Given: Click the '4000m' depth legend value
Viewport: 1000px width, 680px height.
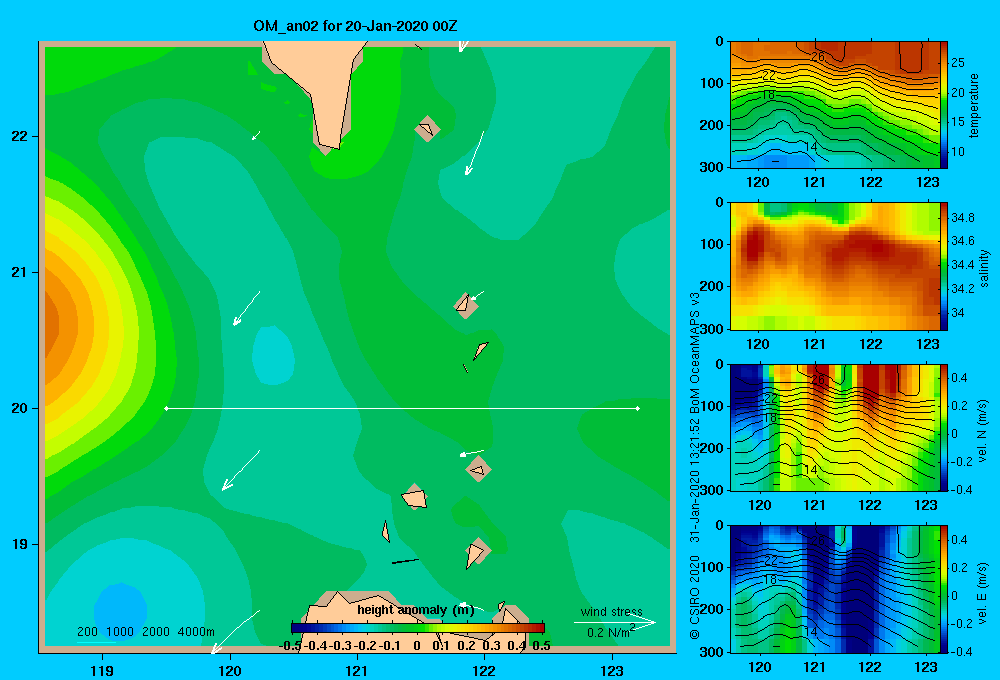Looking at the screenshot, I should click(x=196, y=632).
